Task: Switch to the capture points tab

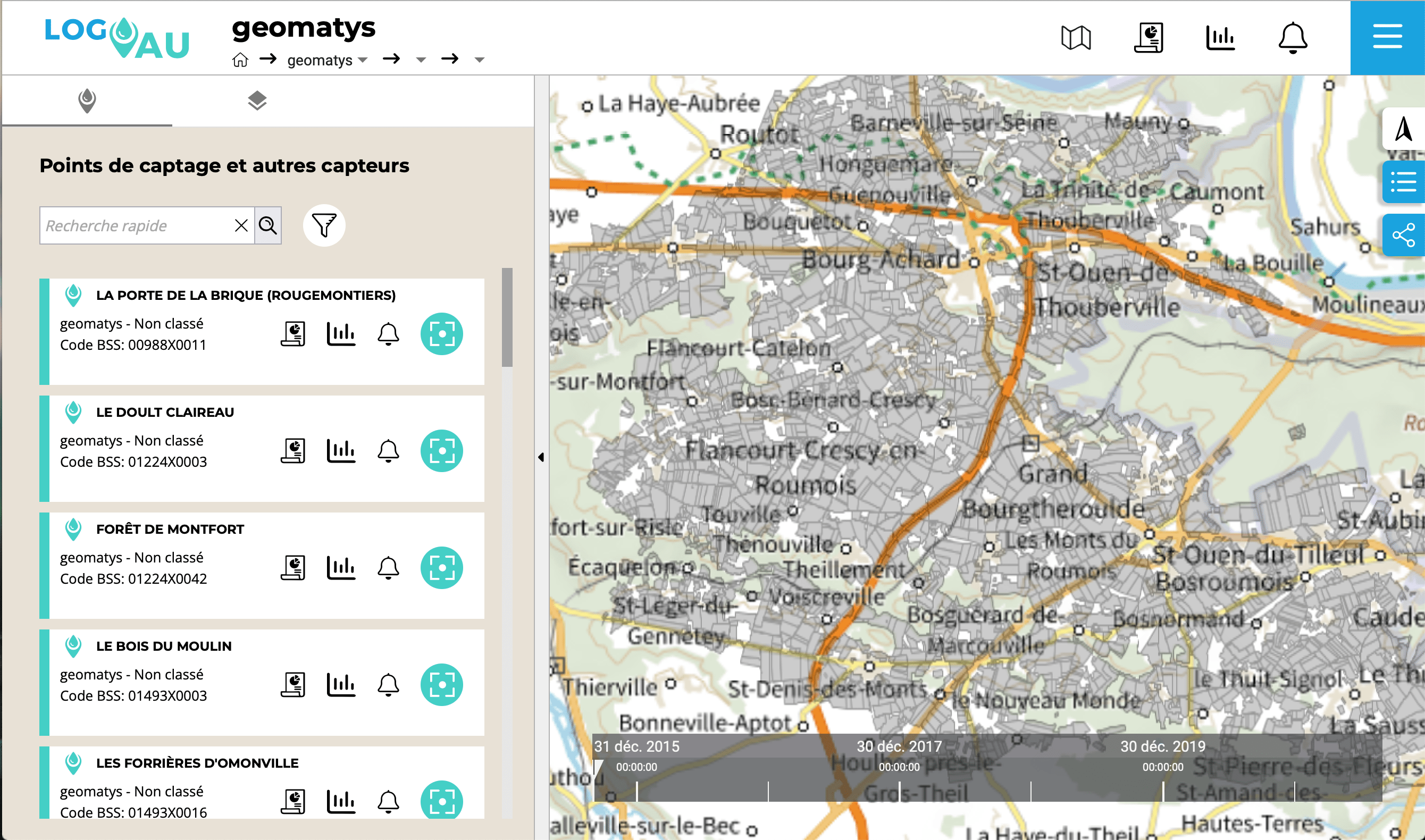Action: coord(87,101)
